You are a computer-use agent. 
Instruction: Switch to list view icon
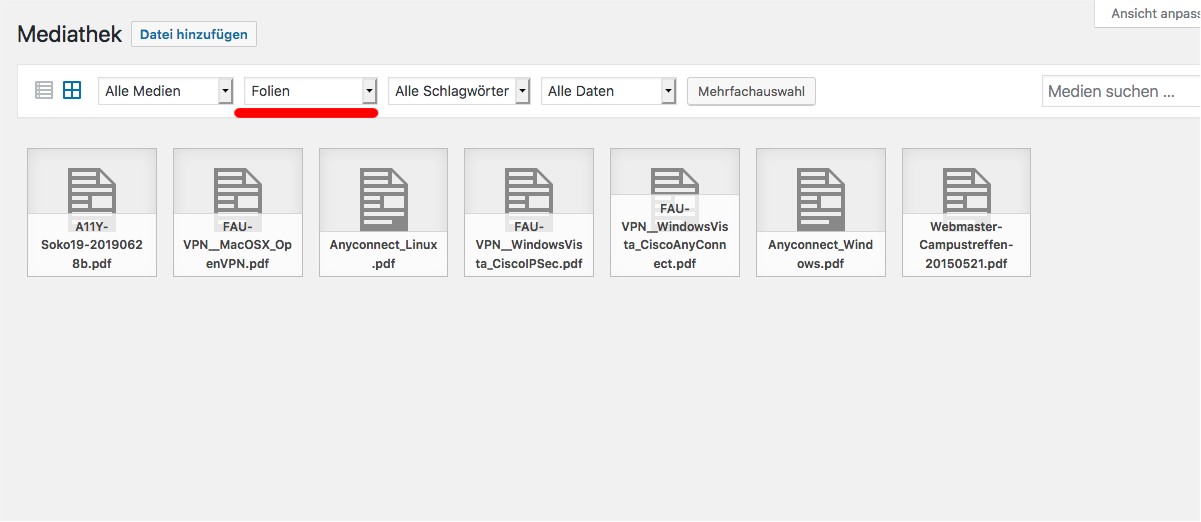[44, 91]
